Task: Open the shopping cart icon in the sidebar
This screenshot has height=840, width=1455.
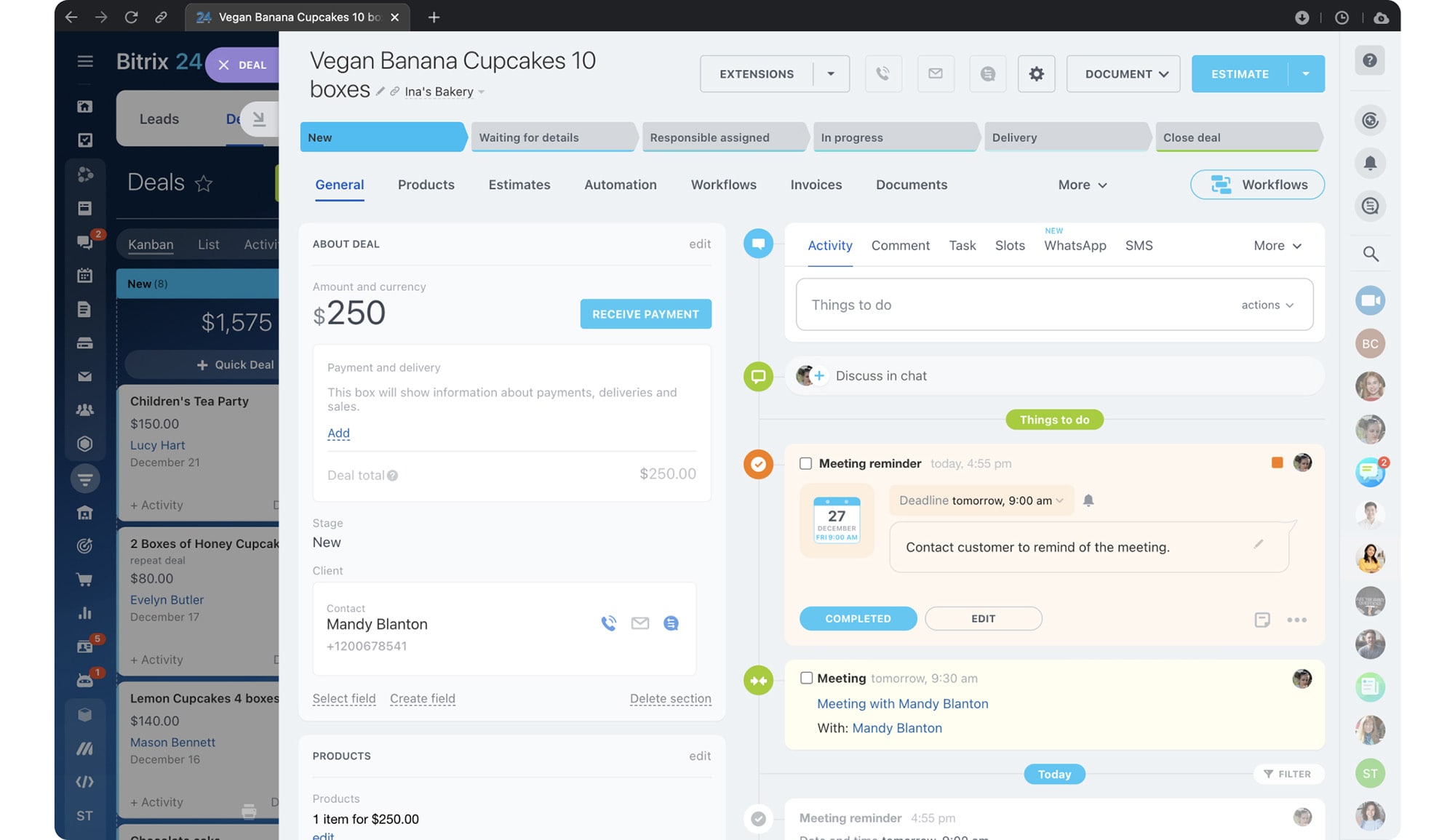Action: [x=85, y=579]
